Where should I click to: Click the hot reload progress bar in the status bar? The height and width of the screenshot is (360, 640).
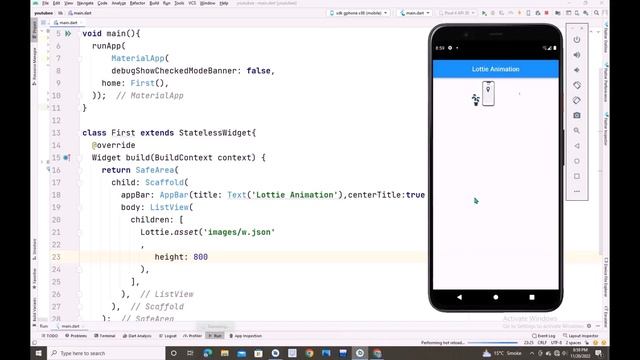(493, 343)
